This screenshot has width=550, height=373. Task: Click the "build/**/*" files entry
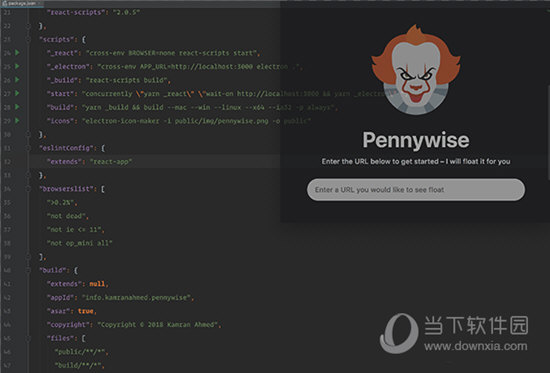tap(78, 365)
